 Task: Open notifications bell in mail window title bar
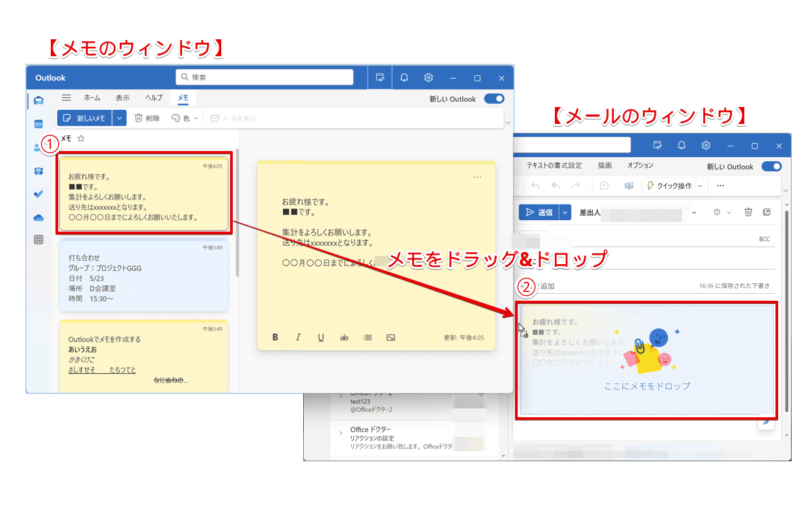click(682, 146)
